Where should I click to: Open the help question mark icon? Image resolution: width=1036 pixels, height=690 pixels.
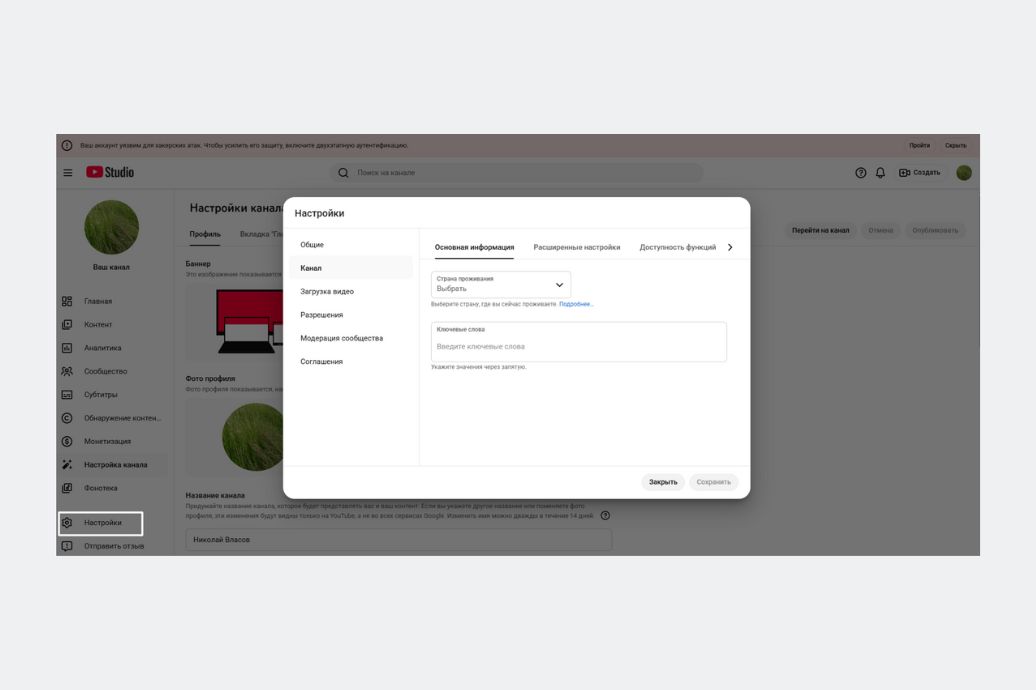(860, 173)
